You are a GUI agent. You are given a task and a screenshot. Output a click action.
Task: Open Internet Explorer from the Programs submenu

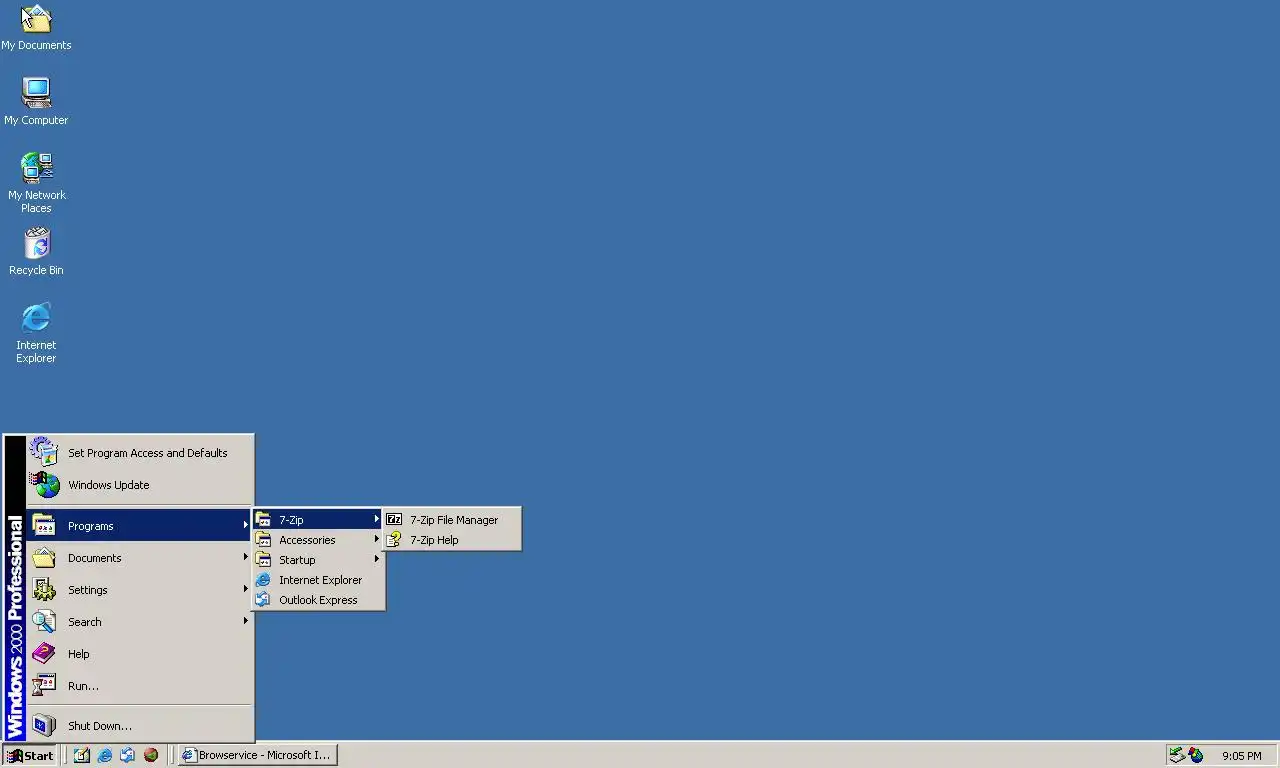(x=318, y=580)
